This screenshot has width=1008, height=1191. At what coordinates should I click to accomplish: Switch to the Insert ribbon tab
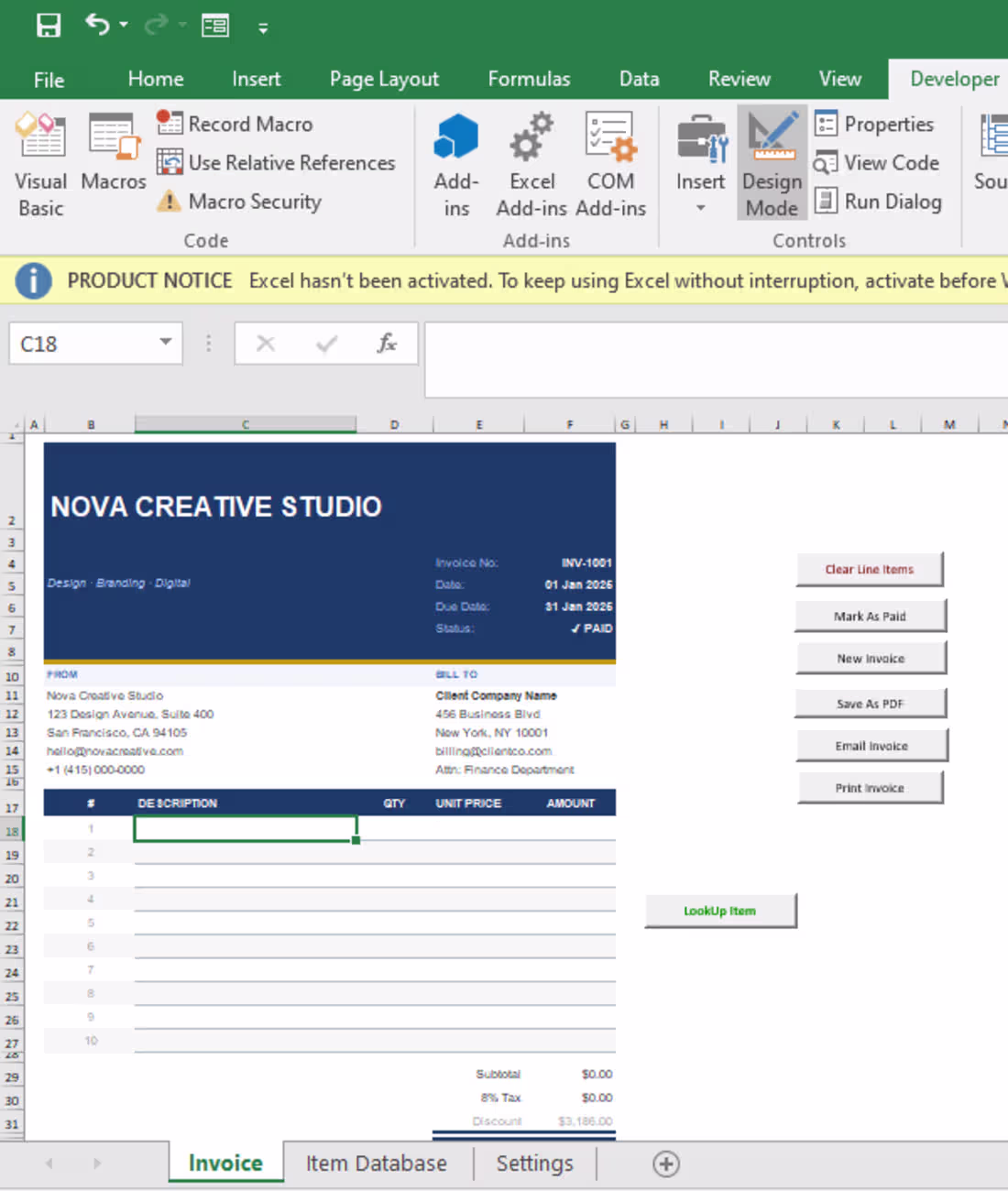pos(257,80)
